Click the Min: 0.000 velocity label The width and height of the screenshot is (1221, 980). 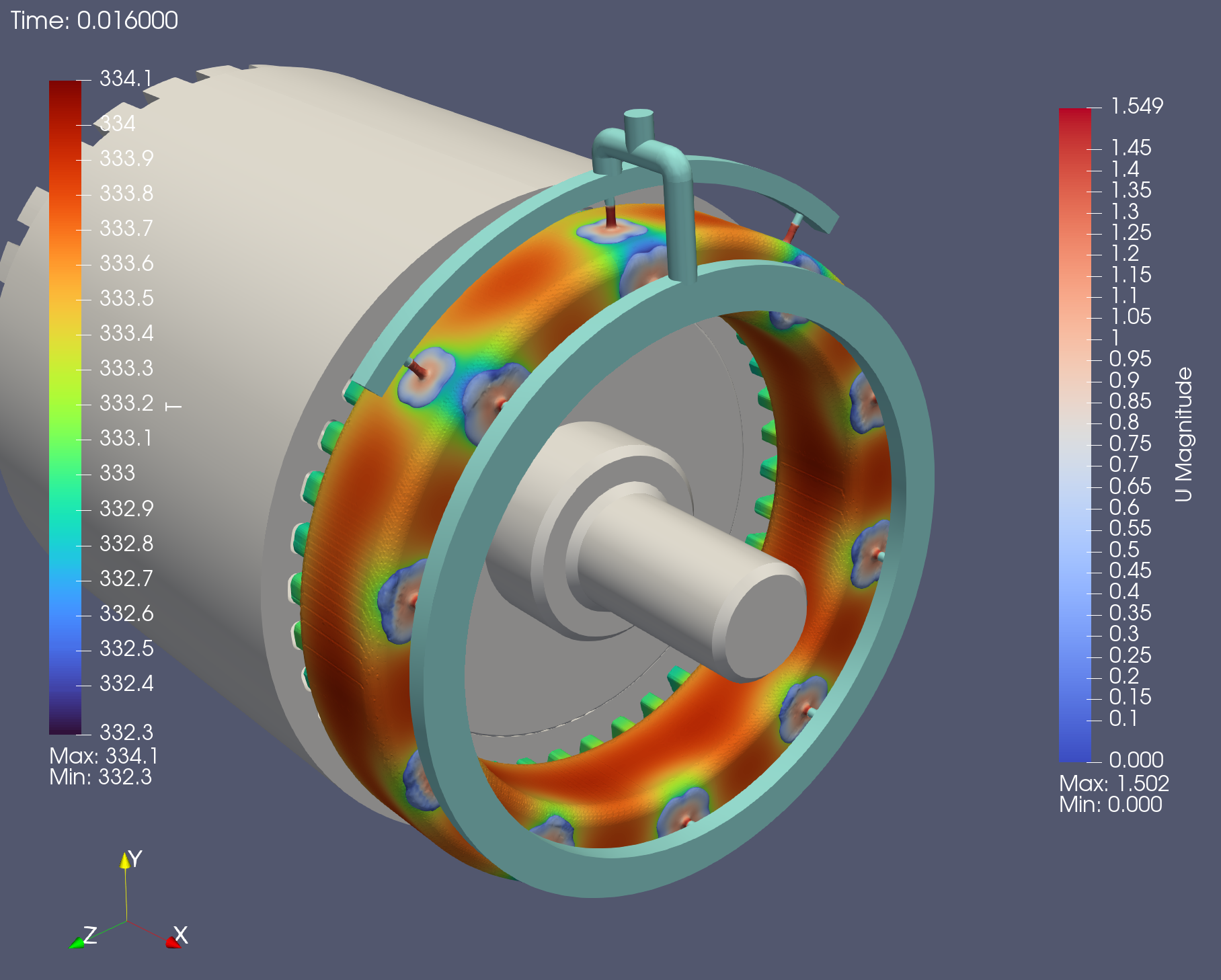(x=1111, y=805)
